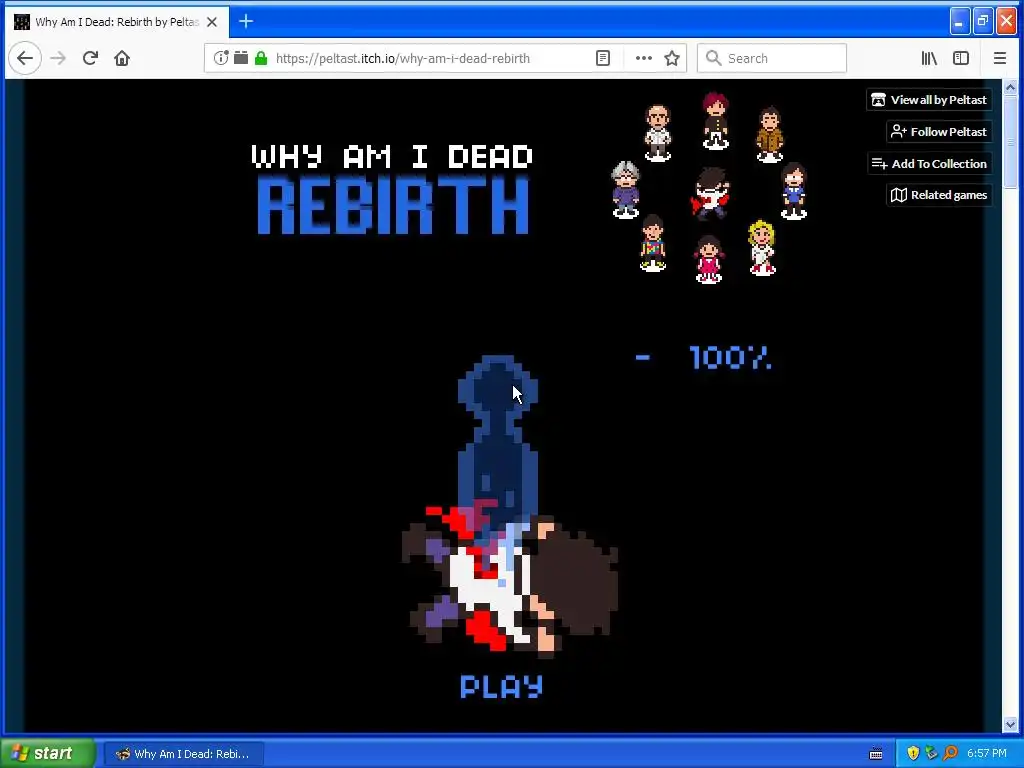Click the page scrollbar up arrow
The width and height of the screenshot is (1024, 768).
[x=1010, y=87]
